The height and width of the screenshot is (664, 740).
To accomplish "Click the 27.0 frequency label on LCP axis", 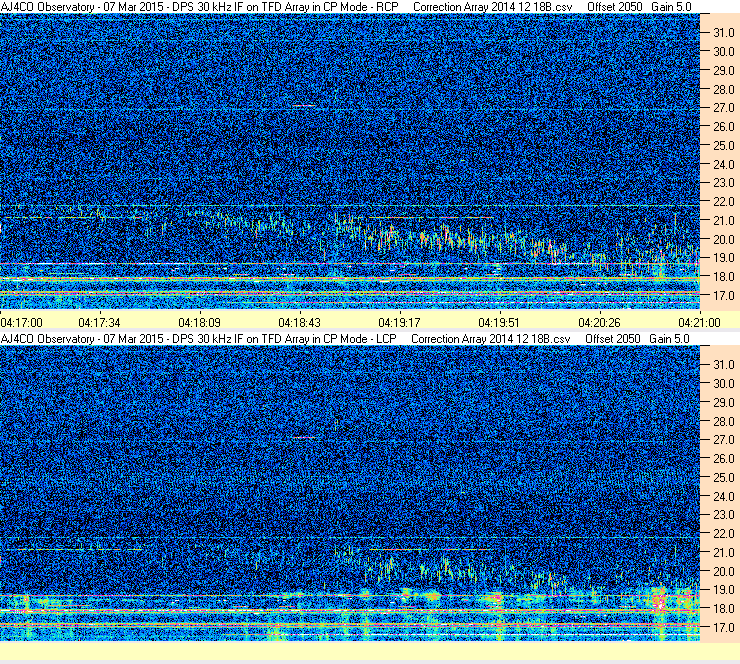I will point(723,440).
